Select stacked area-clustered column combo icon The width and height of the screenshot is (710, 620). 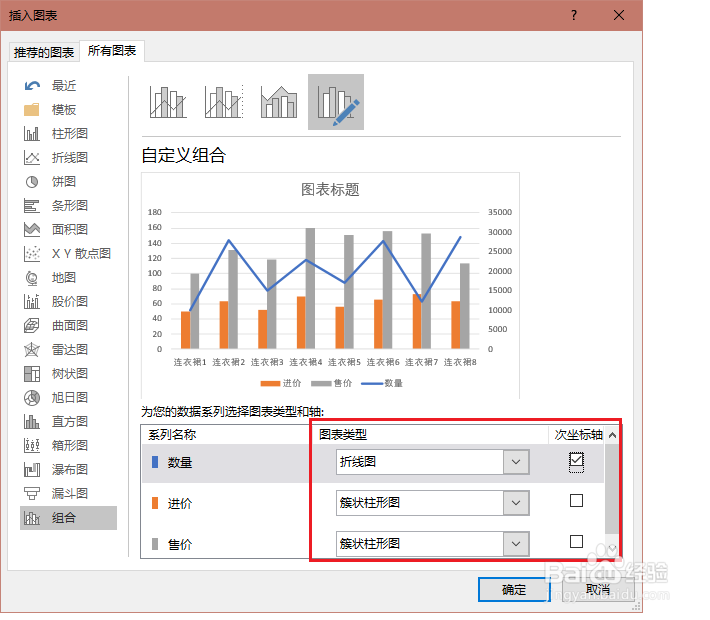point(279,102)
